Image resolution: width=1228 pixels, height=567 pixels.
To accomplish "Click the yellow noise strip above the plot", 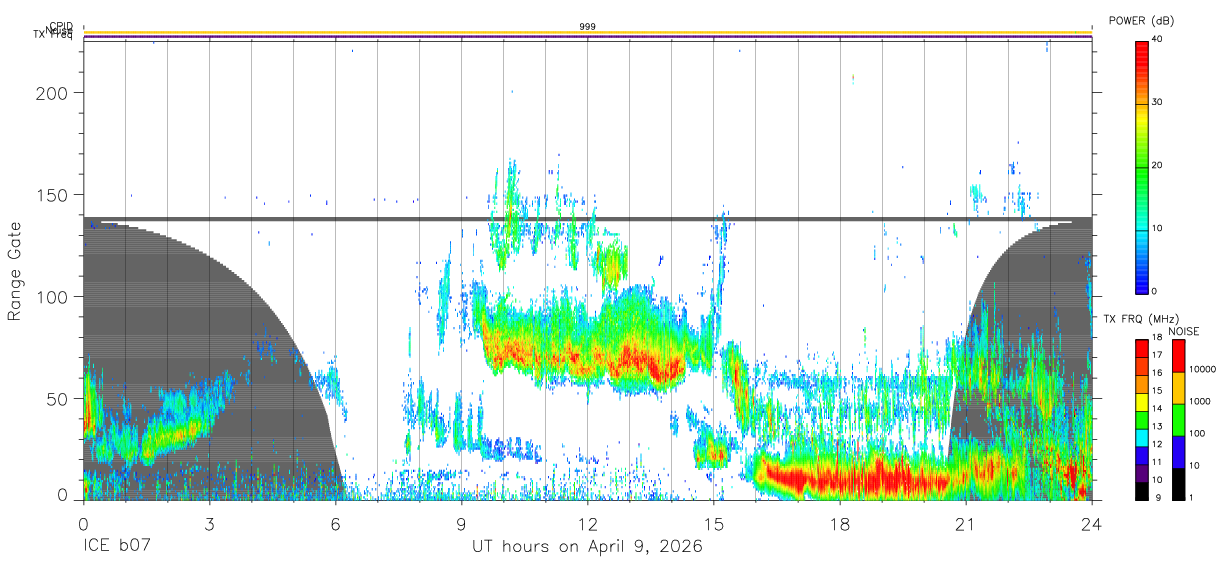I will pos(588,32).
